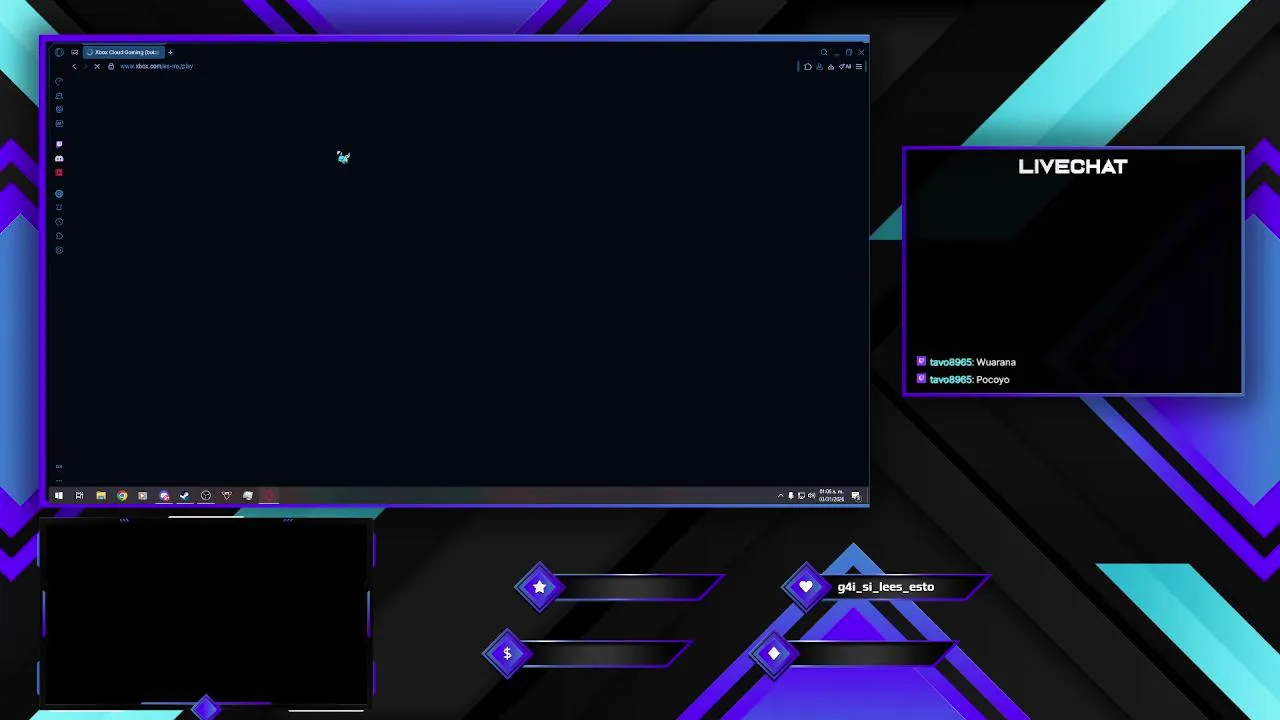Open GX Corner controller icon in tab bar
1280x720 pixels.
74,52
